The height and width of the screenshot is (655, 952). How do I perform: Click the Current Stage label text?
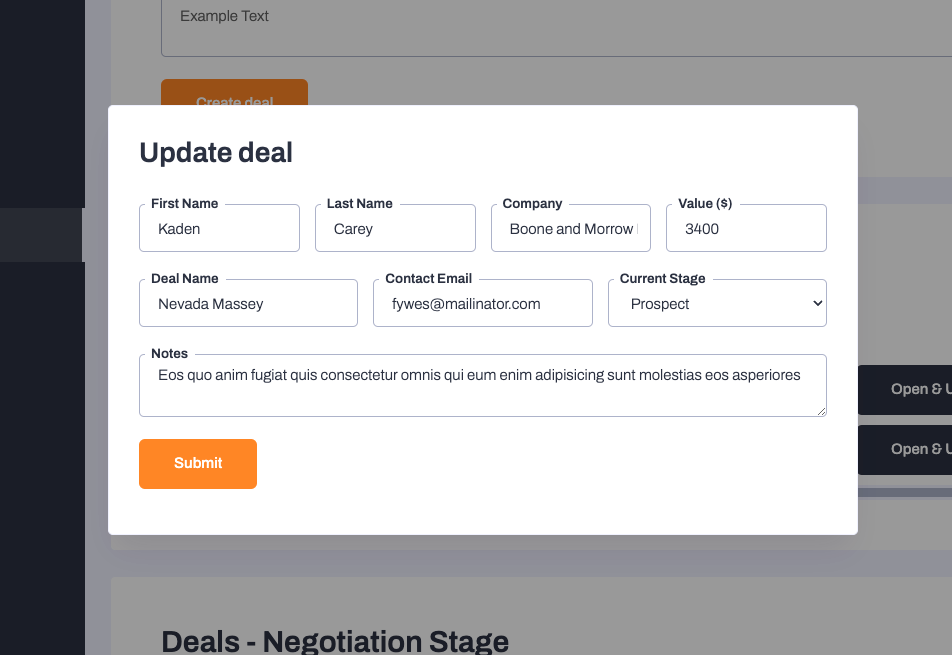point(662,279)
